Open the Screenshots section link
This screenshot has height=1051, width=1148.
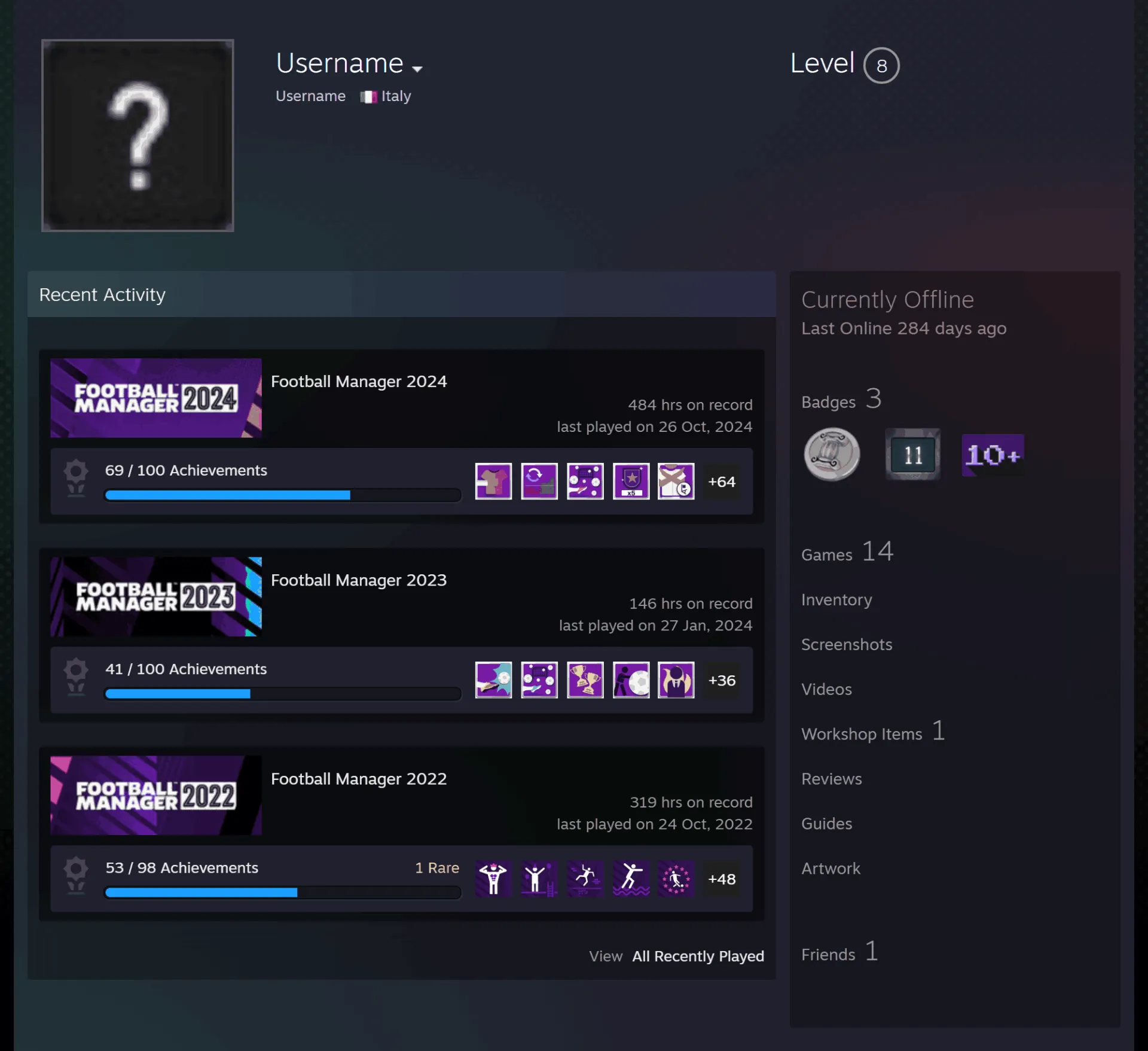point(847,644)
